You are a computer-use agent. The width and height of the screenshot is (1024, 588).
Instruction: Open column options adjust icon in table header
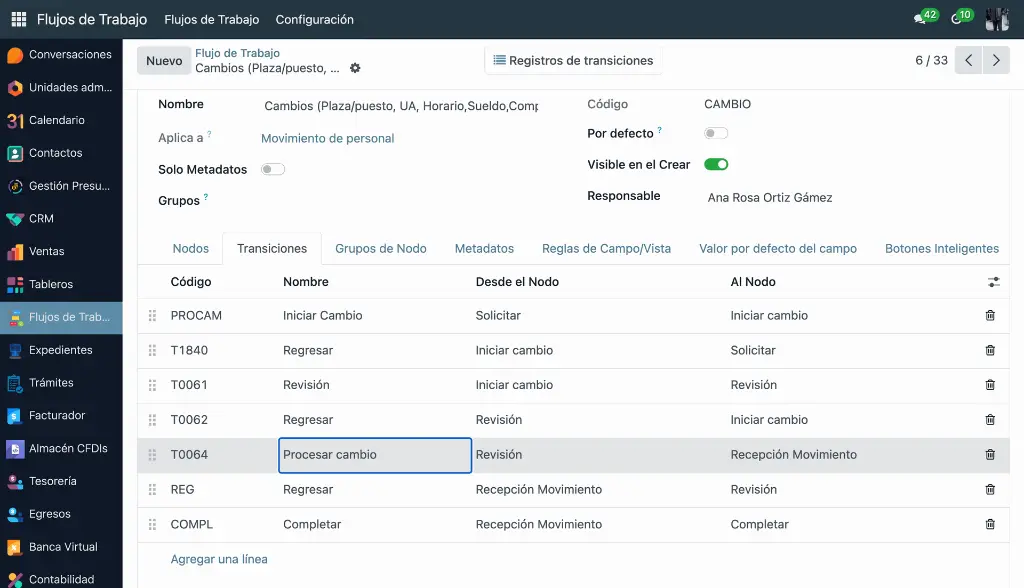pos(993,282)
